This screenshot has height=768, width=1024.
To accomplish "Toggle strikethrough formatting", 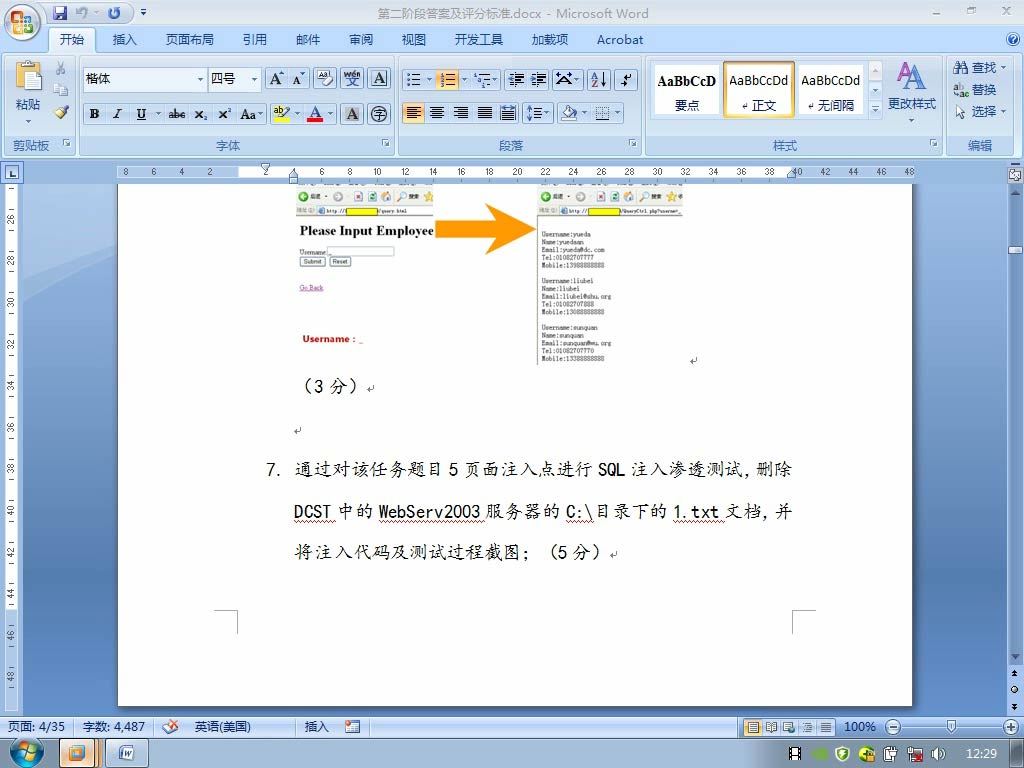I will tap(176, 114).
